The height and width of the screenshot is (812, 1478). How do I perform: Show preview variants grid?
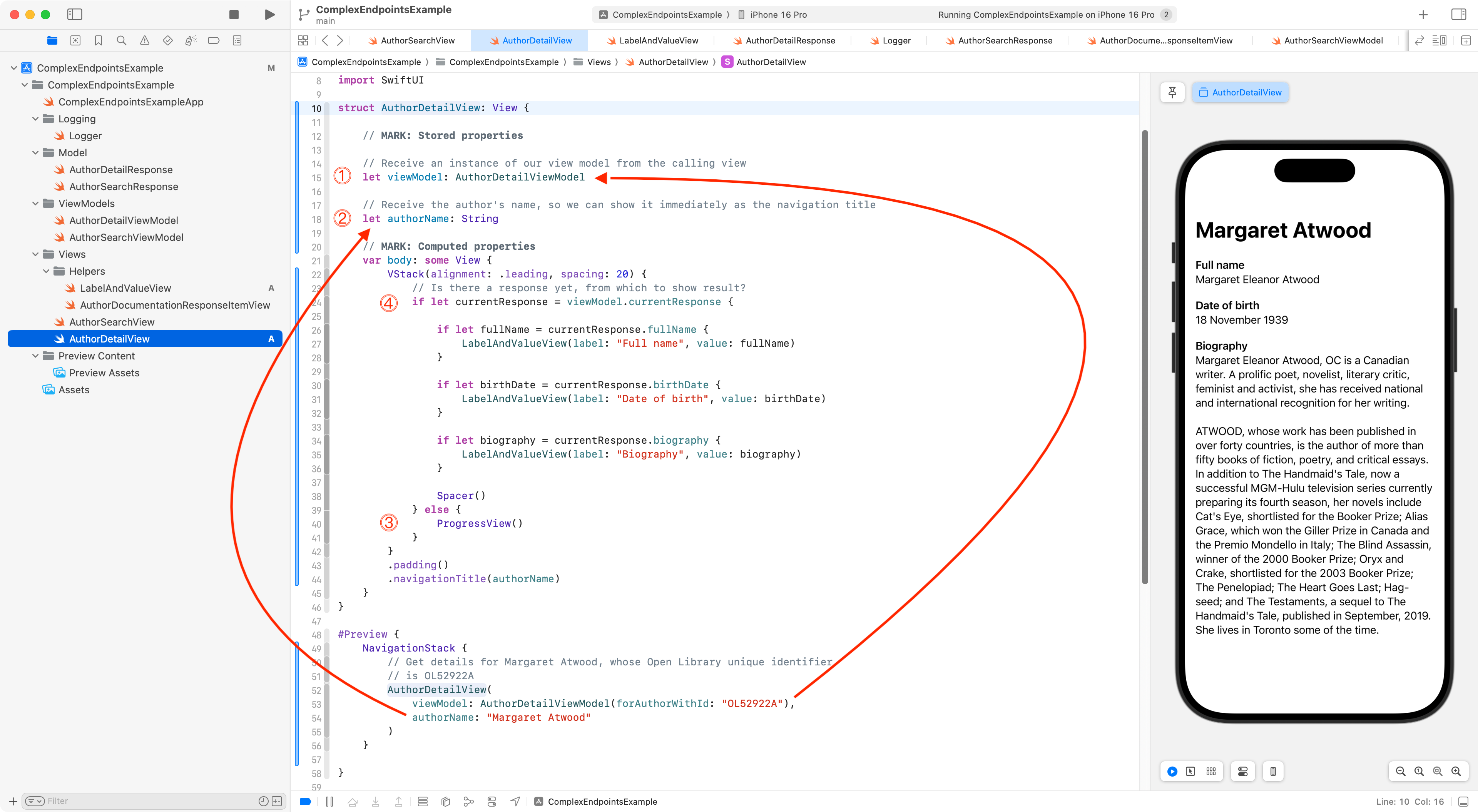tap(1211, 771)
